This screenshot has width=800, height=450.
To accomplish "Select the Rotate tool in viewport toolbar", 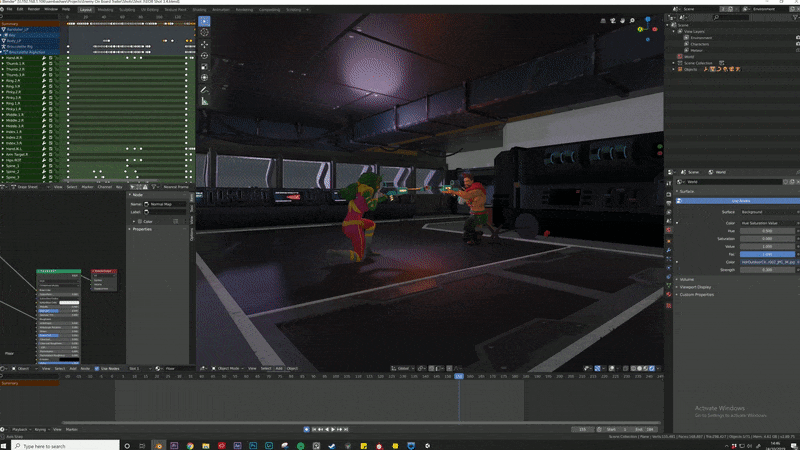I will point(204,56).
